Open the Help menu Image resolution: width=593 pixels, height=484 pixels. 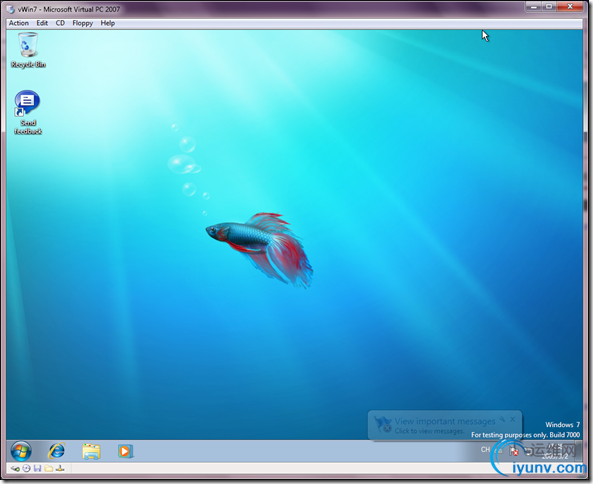[x=107, y=23]
